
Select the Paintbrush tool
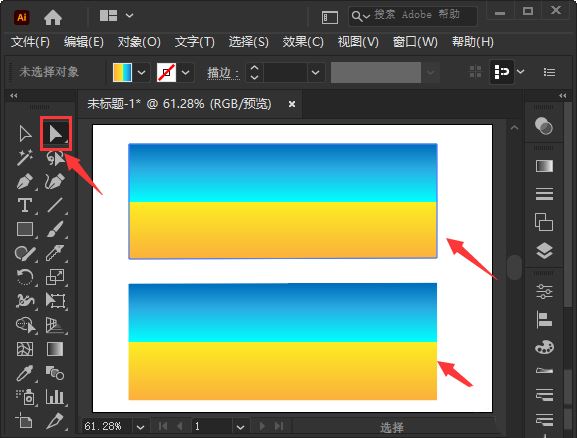tap(55, 229)
